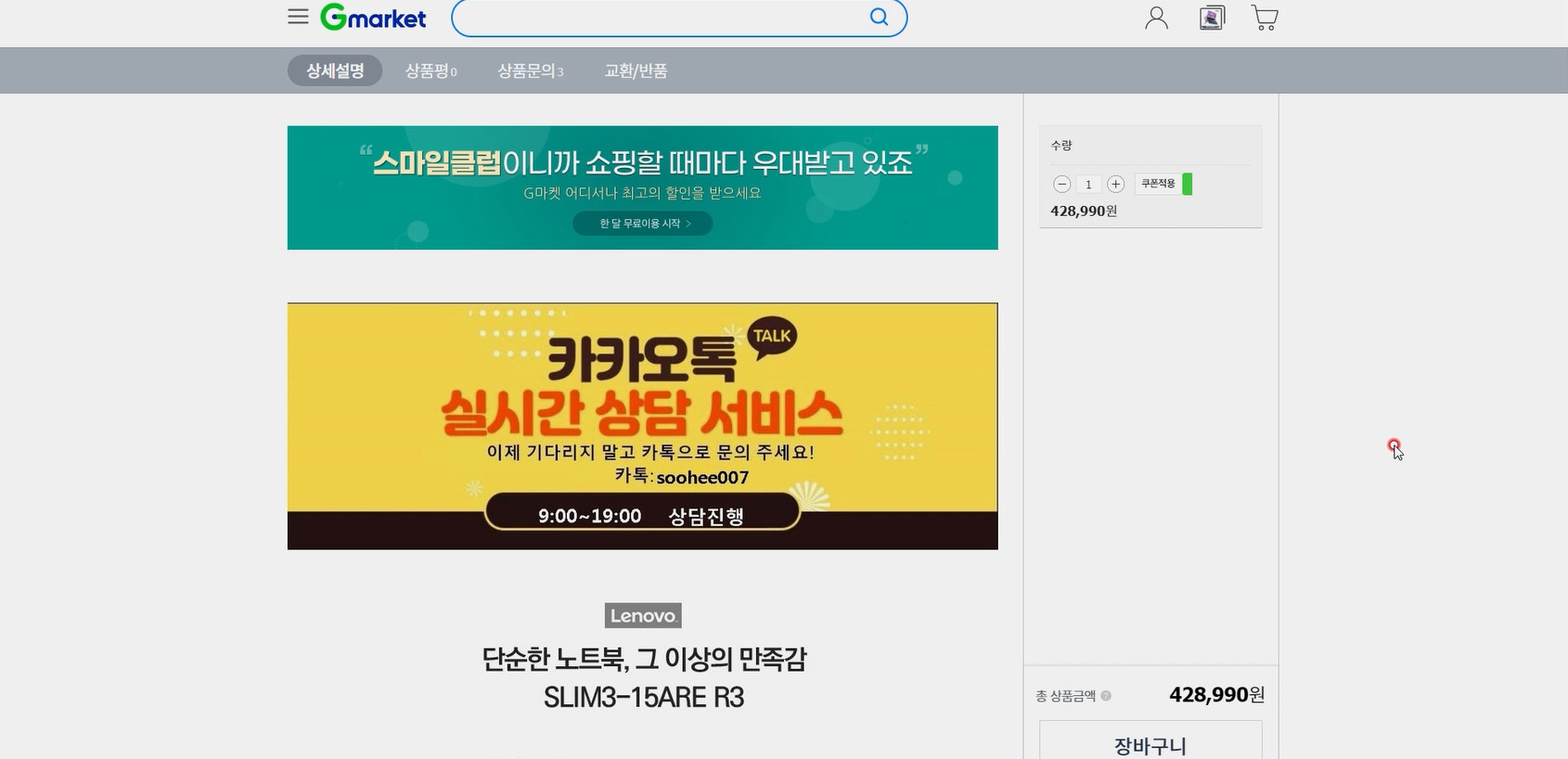Click the 9:00~19:00 상담진행 text
This screenshot has width=1568, height=759.
pos(641,515)
